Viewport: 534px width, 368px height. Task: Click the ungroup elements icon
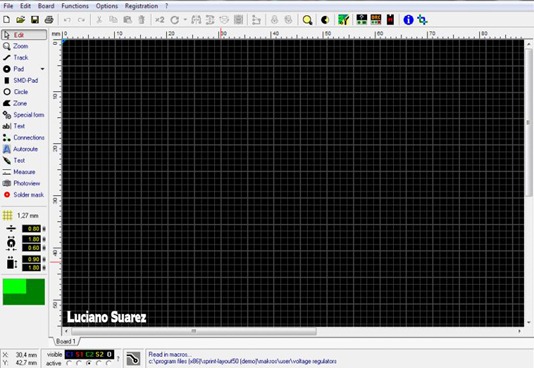tap(288, 20)
